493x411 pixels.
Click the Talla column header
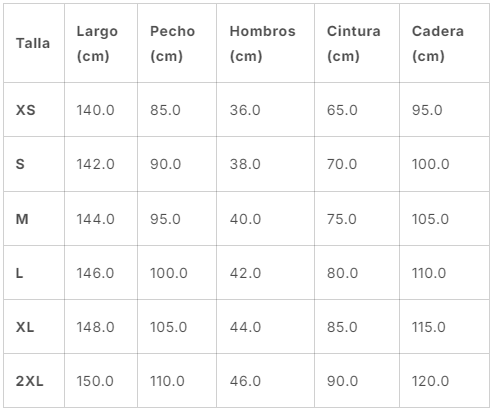coord(33,43)
